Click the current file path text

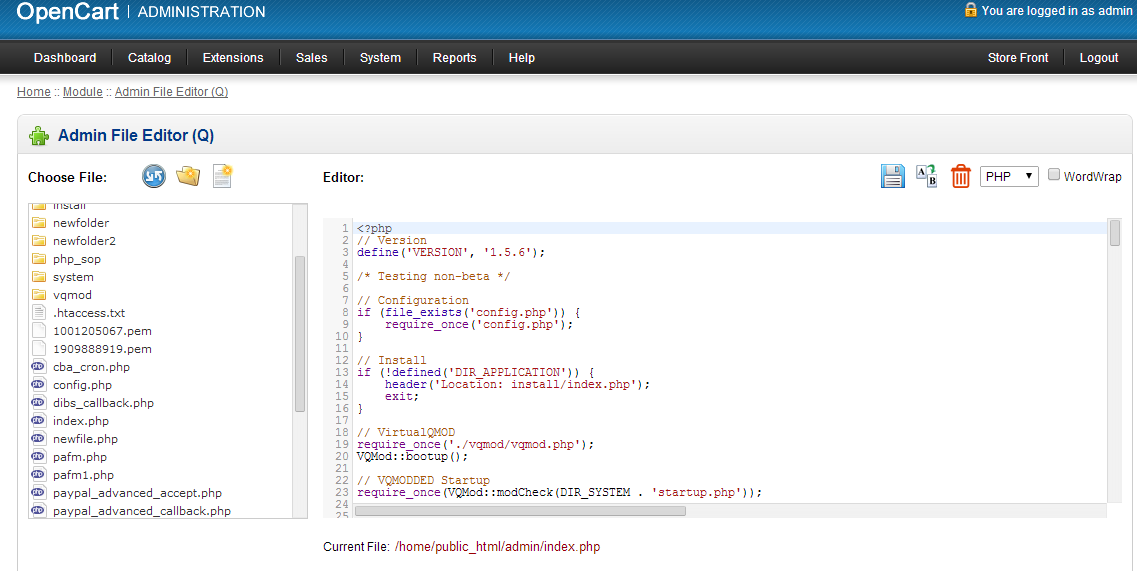497,546
